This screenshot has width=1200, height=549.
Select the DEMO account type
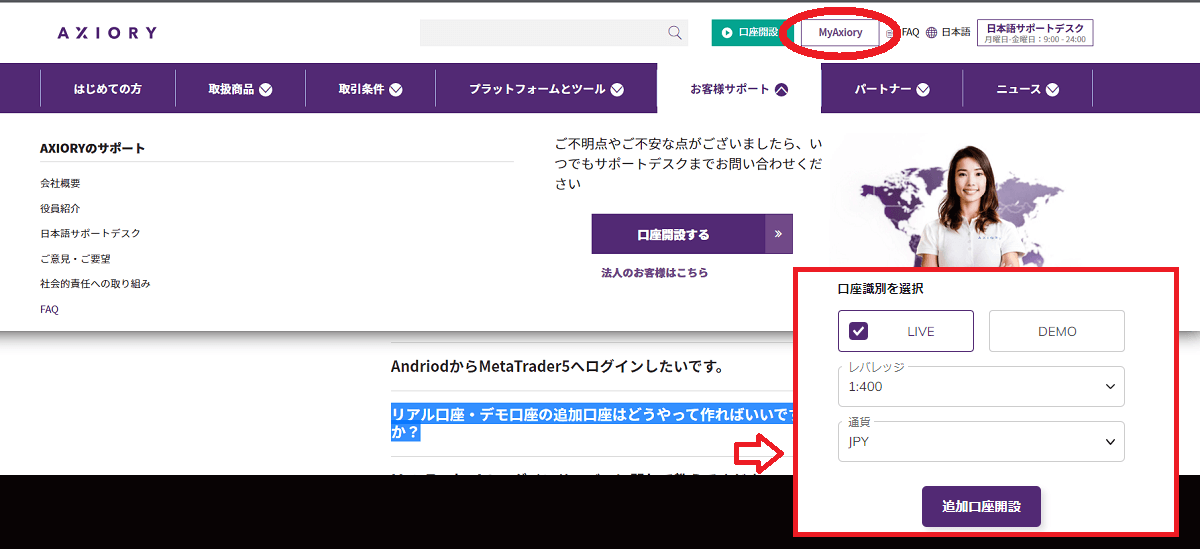[1057, 331]
